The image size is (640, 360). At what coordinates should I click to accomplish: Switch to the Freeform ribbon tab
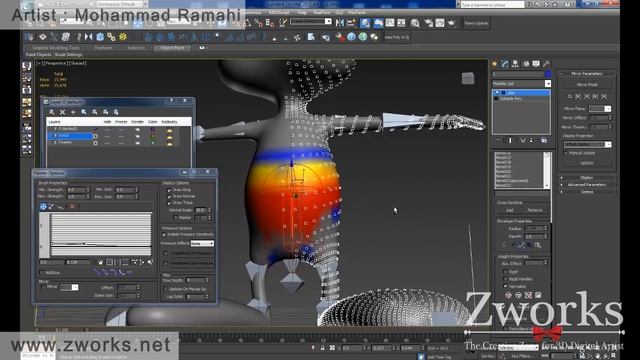[x=103, y=48]
